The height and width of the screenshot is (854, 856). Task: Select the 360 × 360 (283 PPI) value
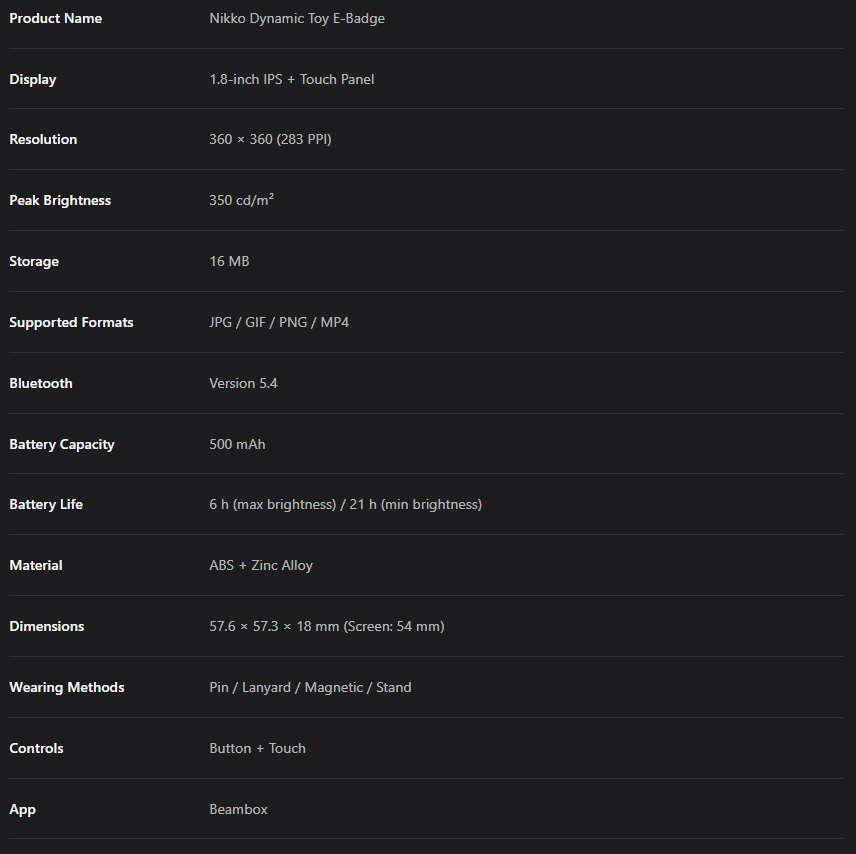(270, 139)
